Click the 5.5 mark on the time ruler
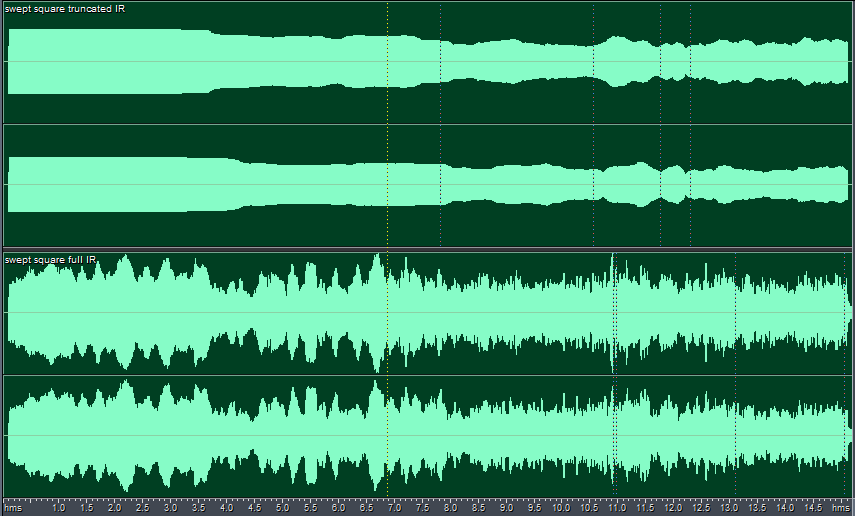 310,508
